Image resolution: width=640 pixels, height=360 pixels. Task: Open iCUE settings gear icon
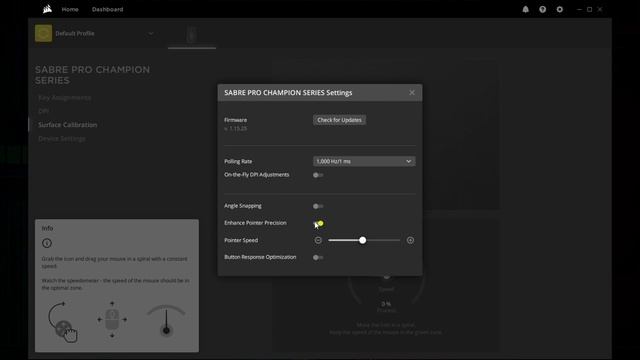coord(560,9)
